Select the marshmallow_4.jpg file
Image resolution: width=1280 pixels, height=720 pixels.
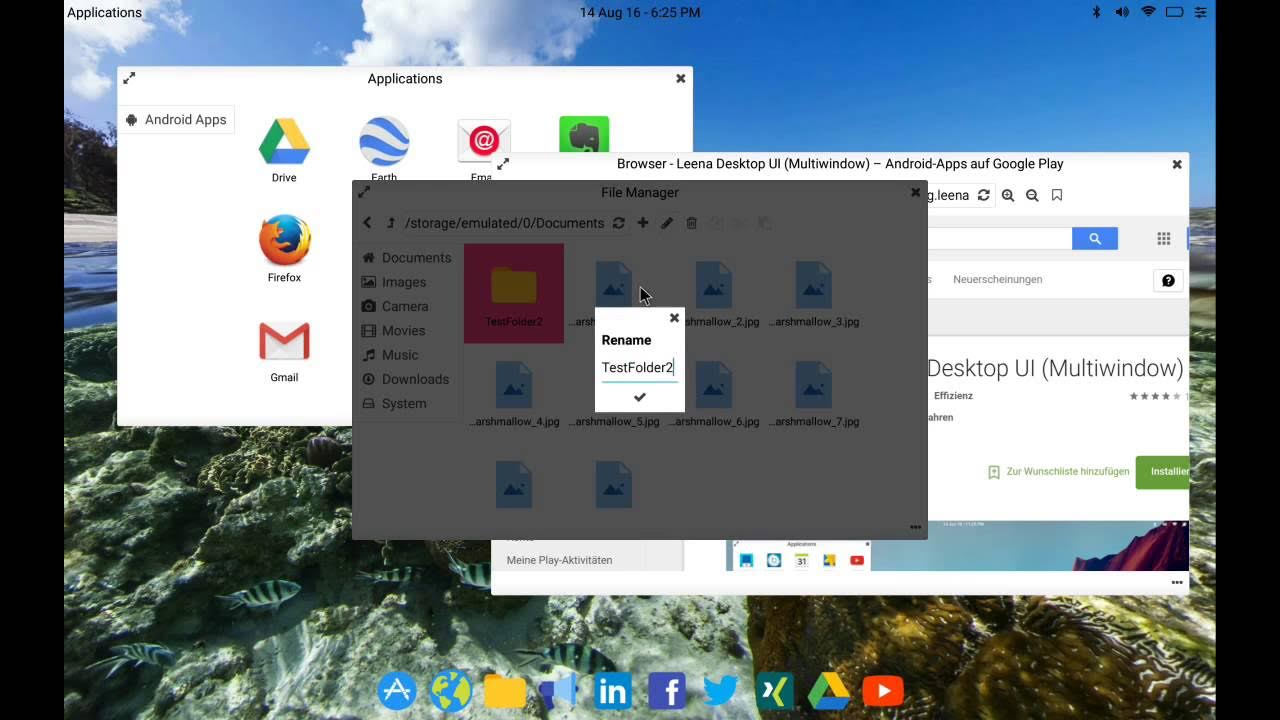pyautogui.click(x=514, y=393)
